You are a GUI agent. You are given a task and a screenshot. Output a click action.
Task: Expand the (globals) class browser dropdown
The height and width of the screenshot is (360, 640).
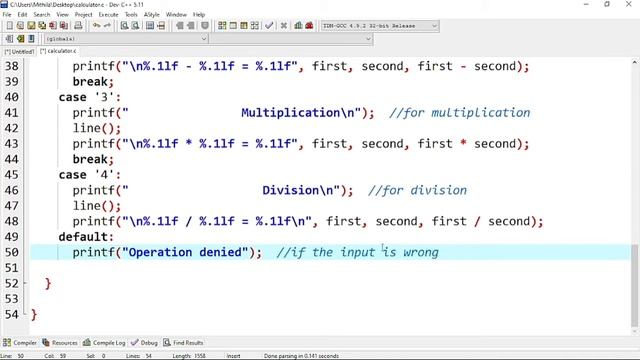(126, 39)
